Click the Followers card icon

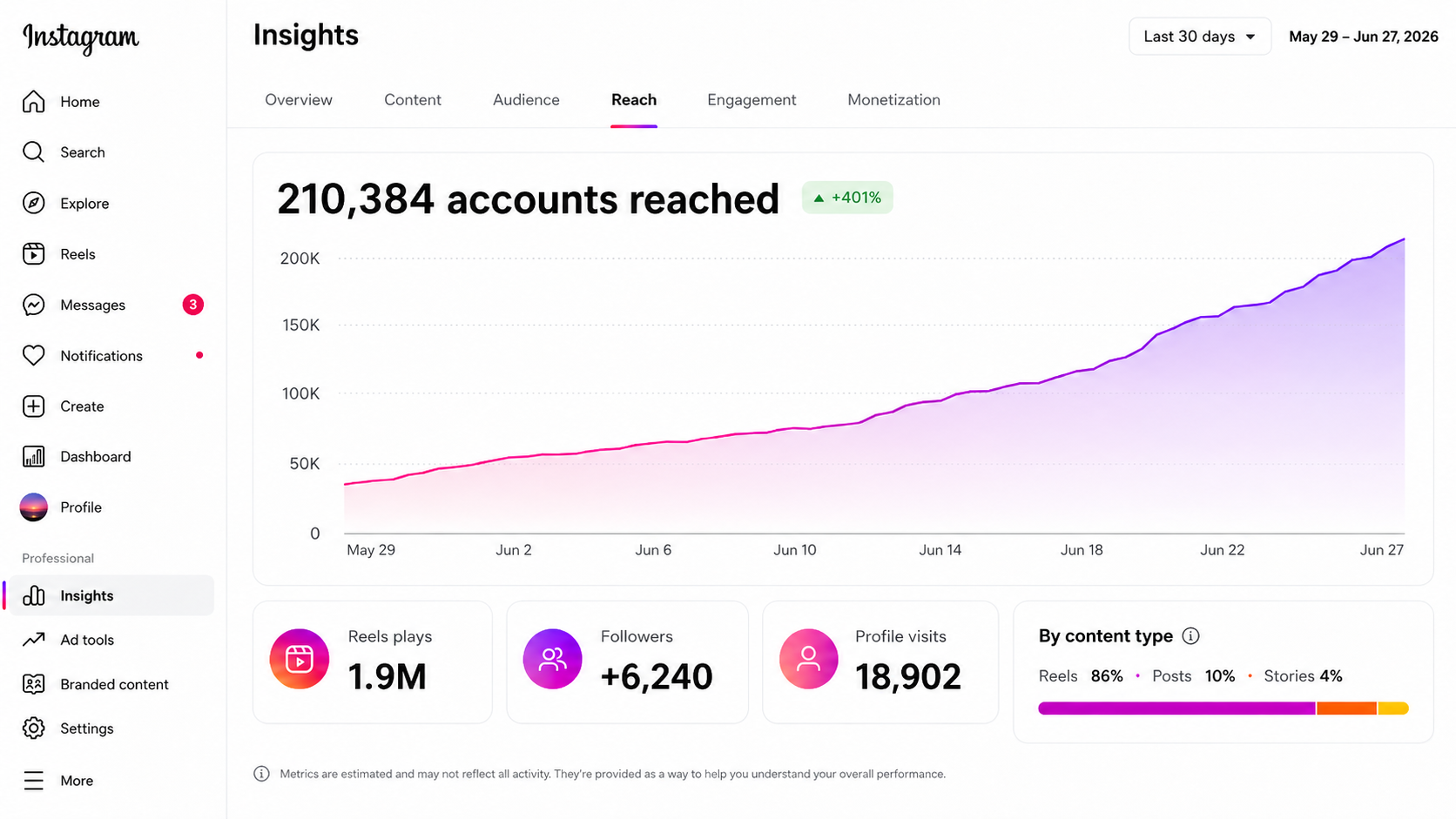[x=552, y=659]
